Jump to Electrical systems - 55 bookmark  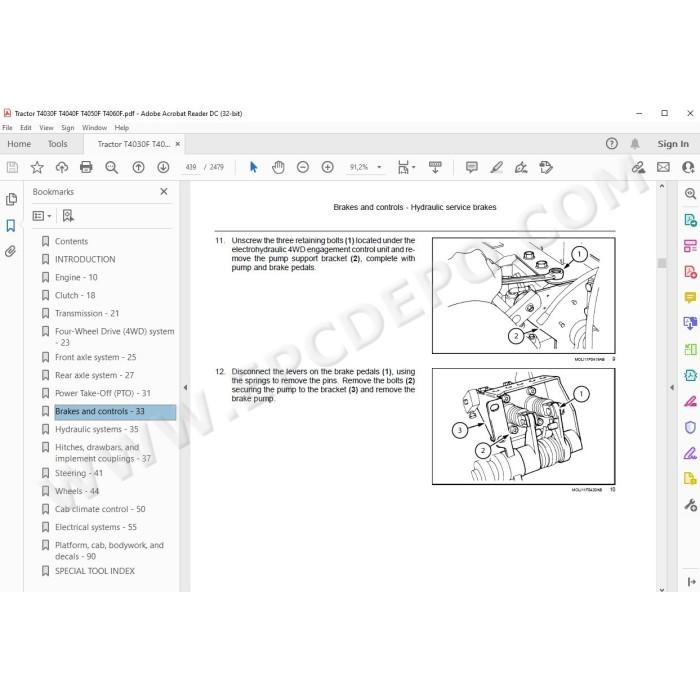click(x=96, y=527)
